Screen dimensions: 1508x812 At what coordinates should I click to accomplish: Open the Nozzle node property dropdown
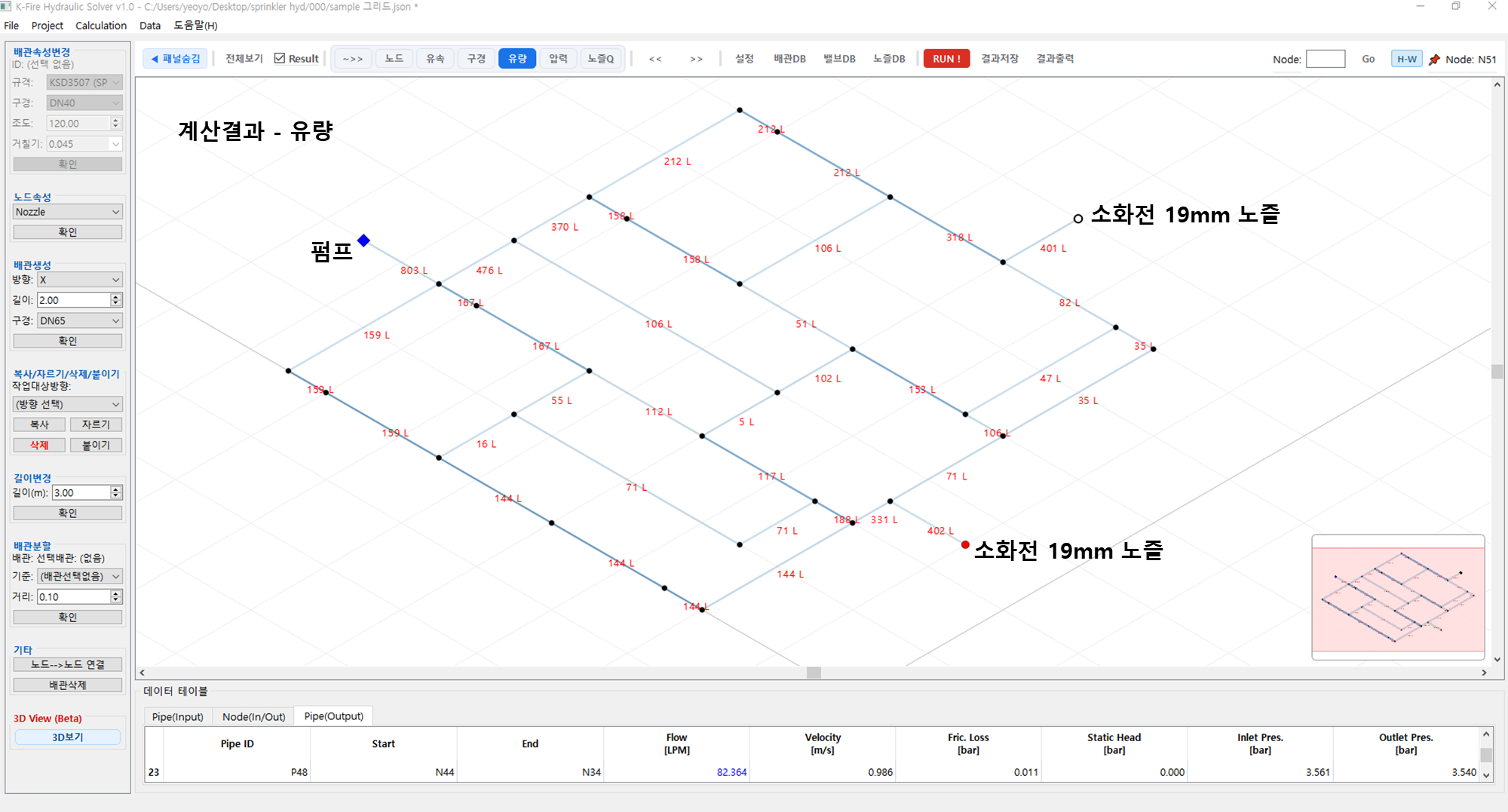pyautogui.click(x=68, y=212)
